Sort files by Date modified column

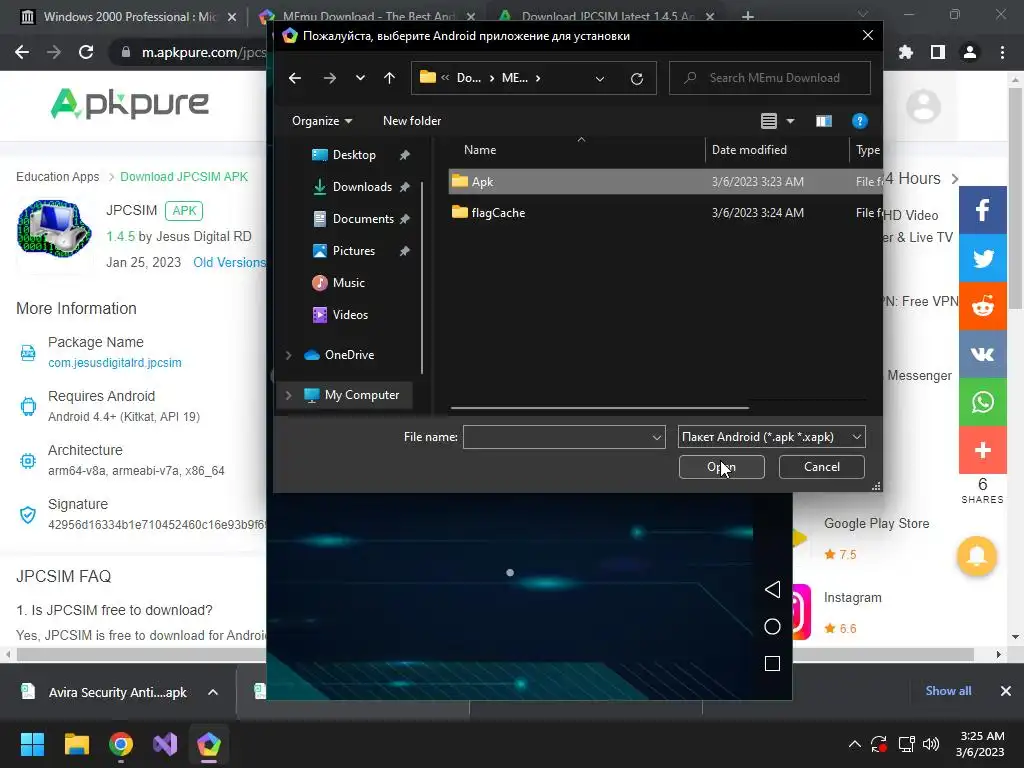[749, 150]
